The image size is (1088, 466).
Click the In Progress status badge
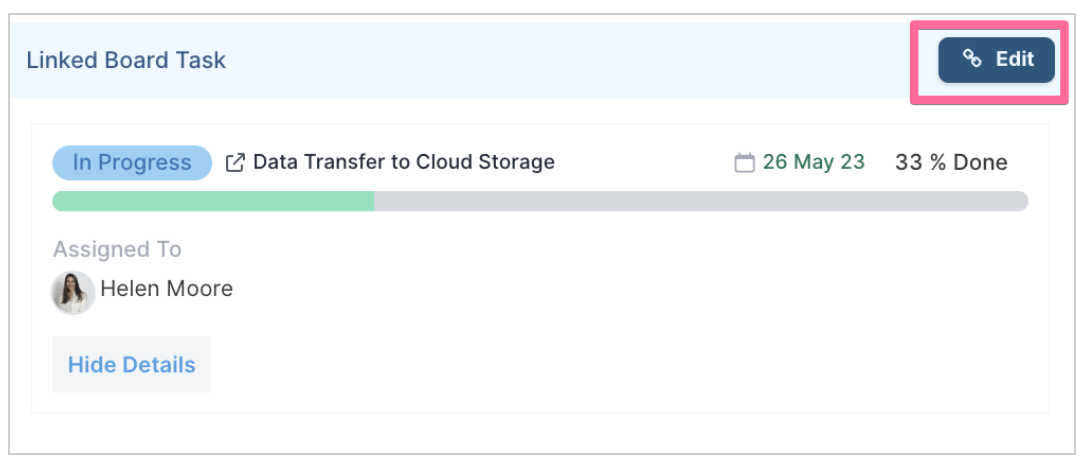(x=132, y=163)
